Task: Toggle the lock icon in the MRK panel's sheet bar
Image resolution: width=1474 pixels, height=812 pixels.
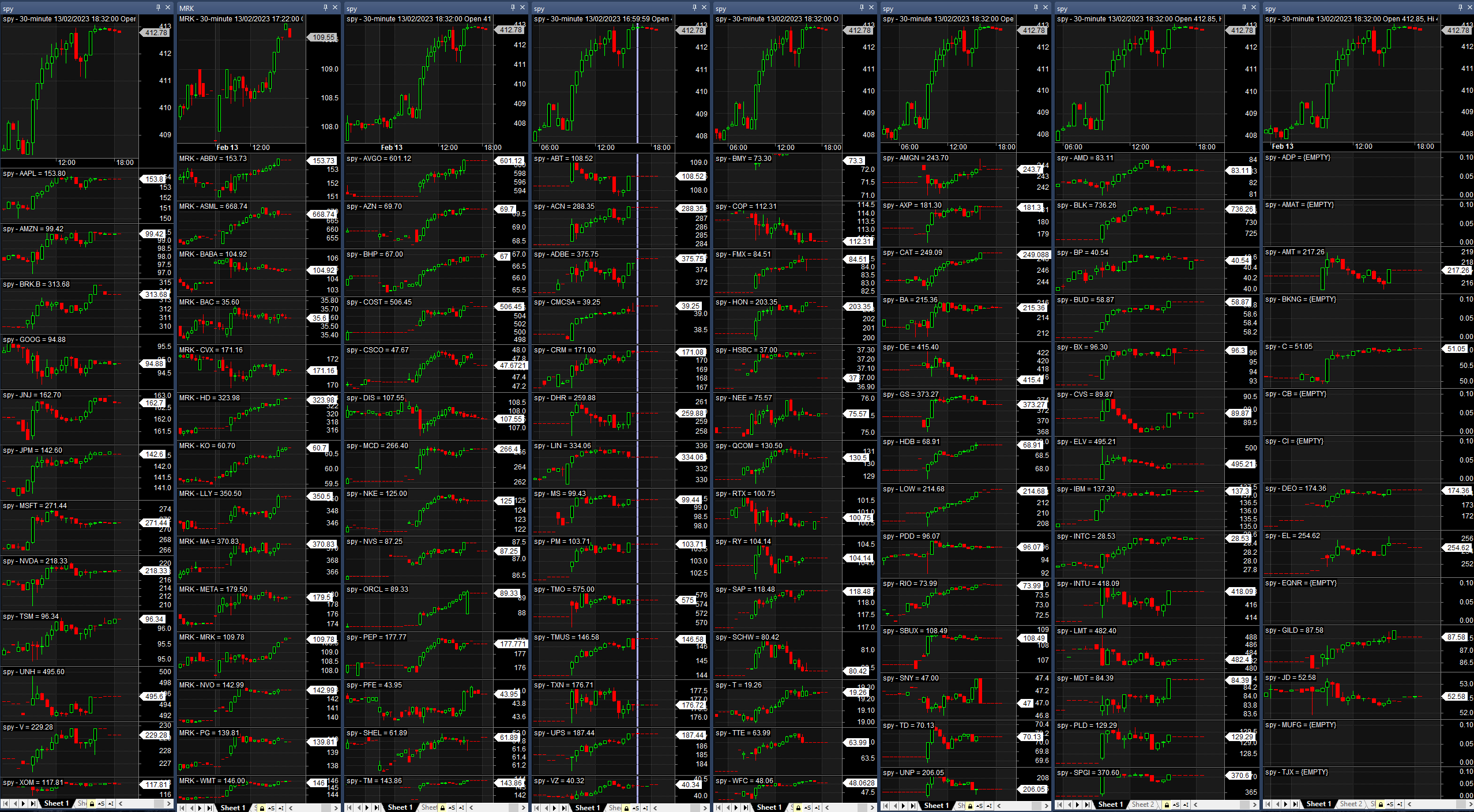Action: coord(262,807)
